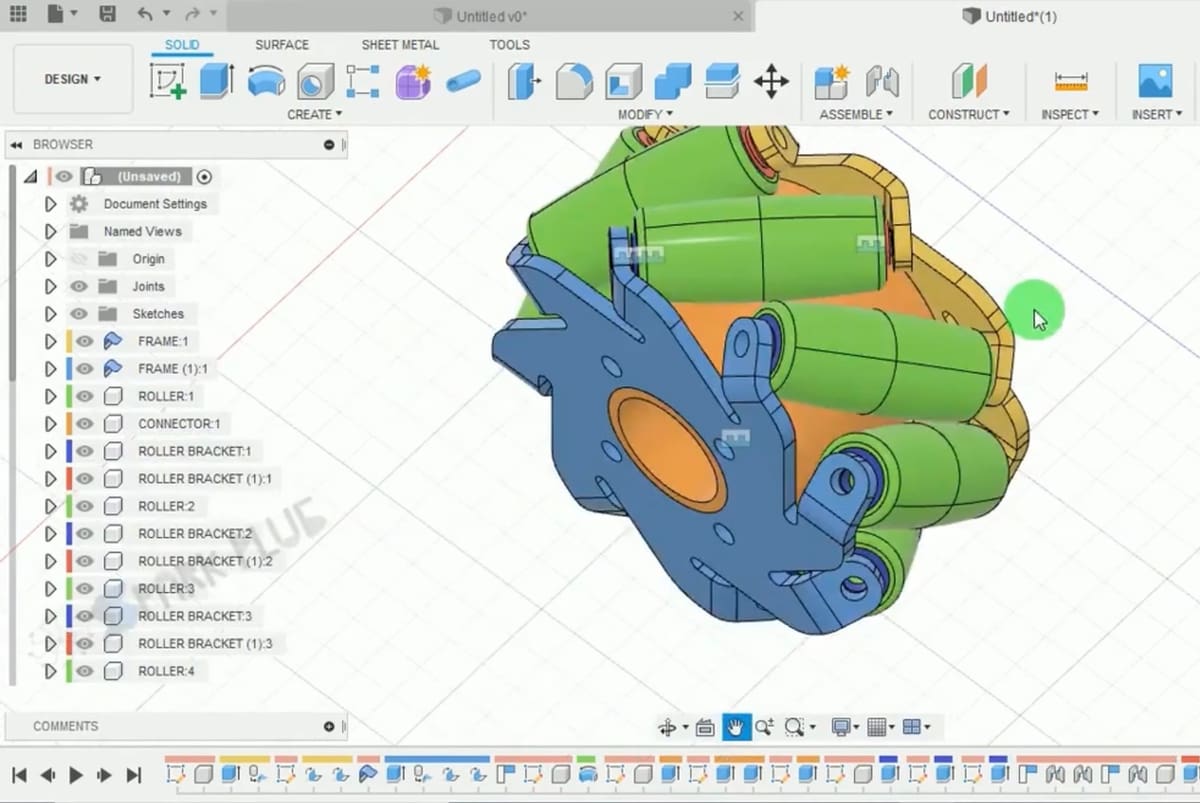
Task: Open the INSERT dropdown menu
Action: coord(1157,114)
